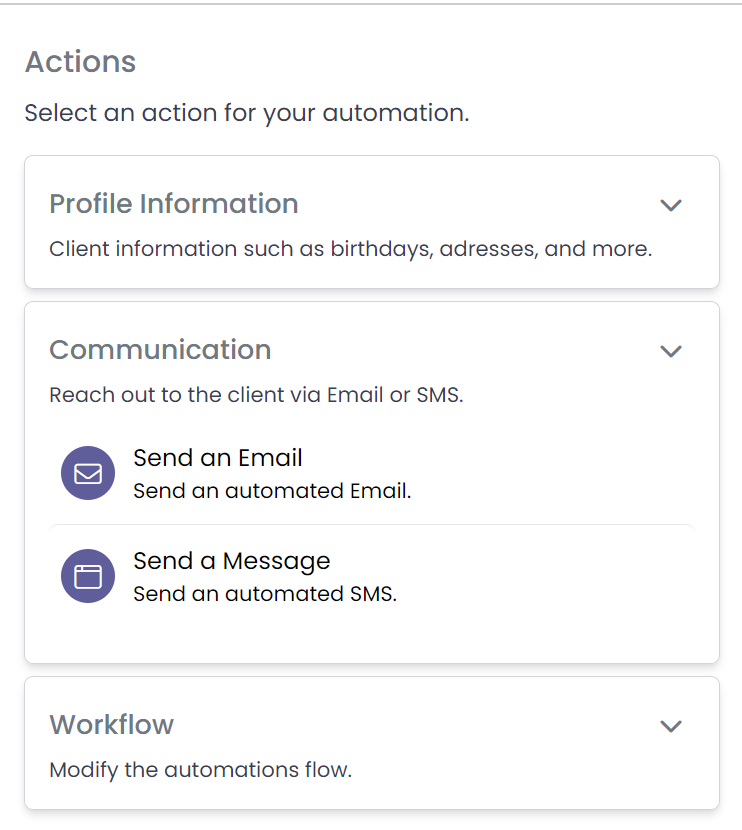Expand the Workflow section chevron
Image resolution: width=742 pixels, height=830 pixels.
pyautogui.click(x=670, y=726)
